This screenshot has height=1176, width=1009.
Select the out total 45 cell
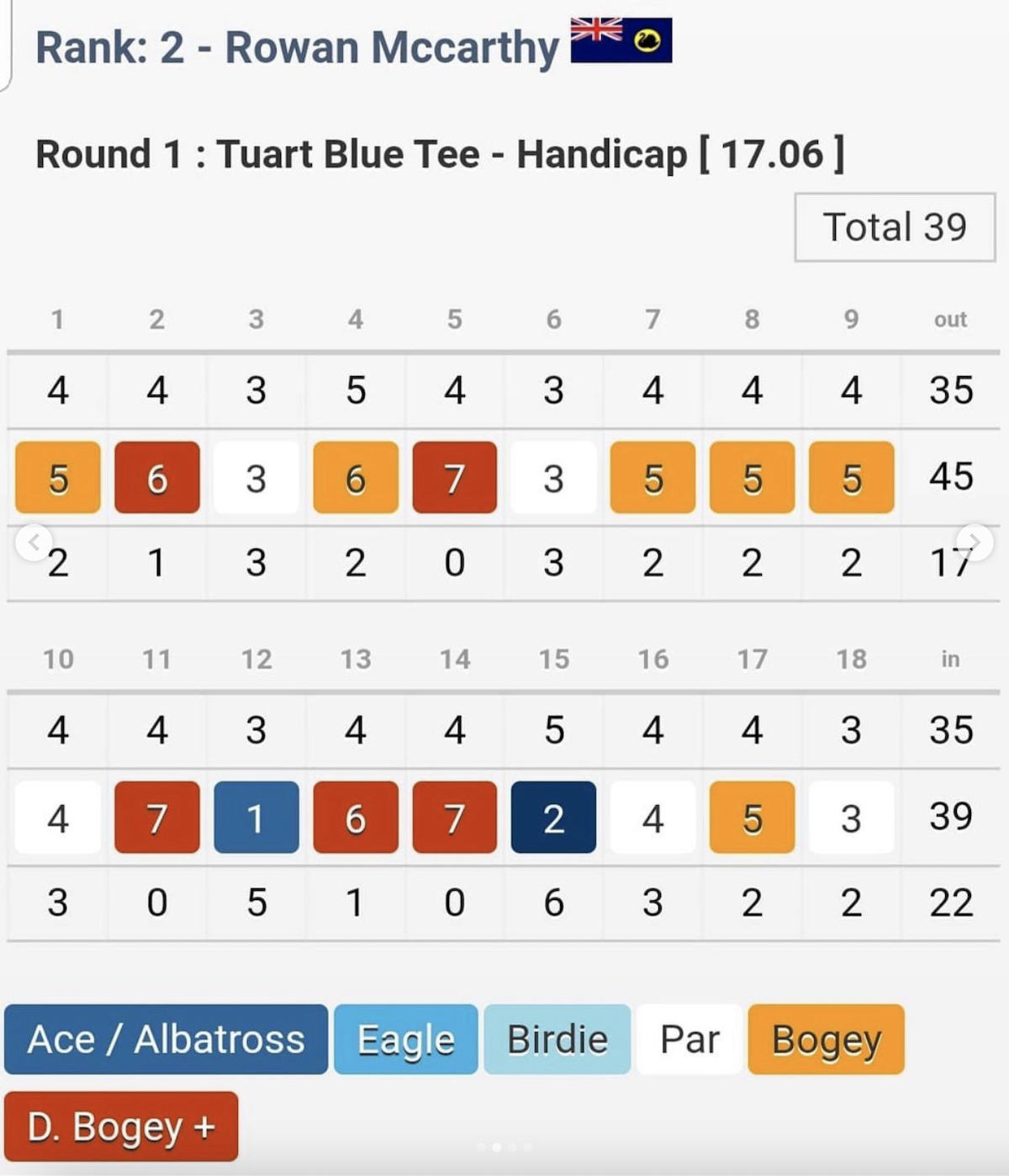(951, 476)
